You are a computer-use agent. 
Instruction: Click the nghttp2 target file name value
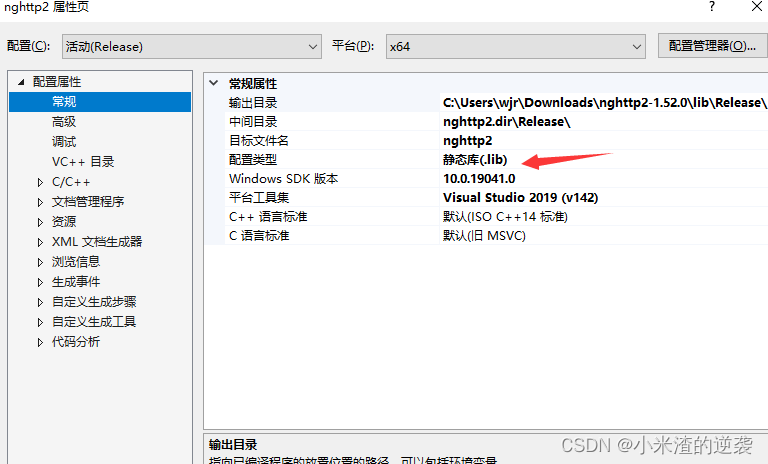click(x=467, y=141)
